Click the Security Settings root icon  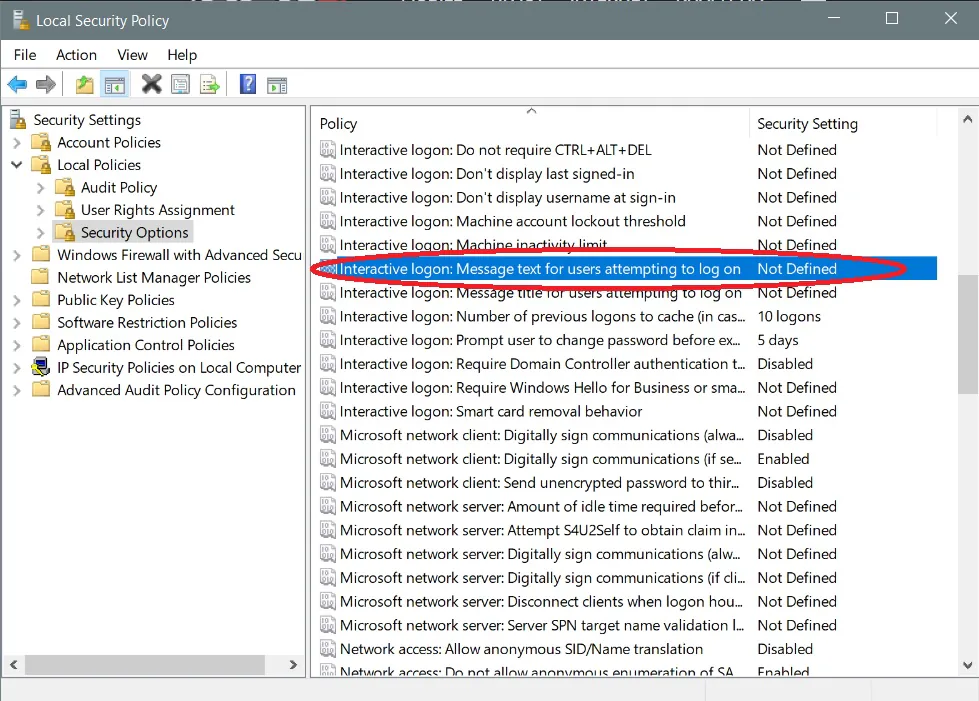click(18, 119)
